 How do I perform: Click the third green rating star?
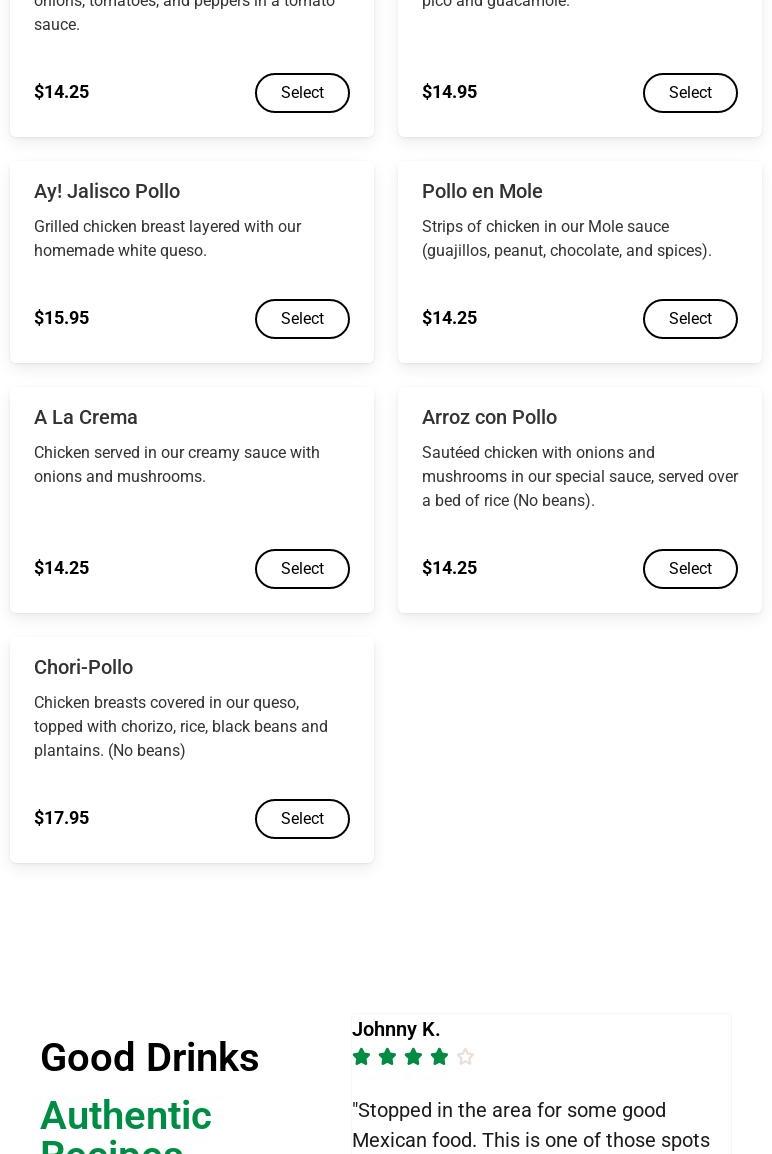pyautogui.click(x=414, y=1057)
